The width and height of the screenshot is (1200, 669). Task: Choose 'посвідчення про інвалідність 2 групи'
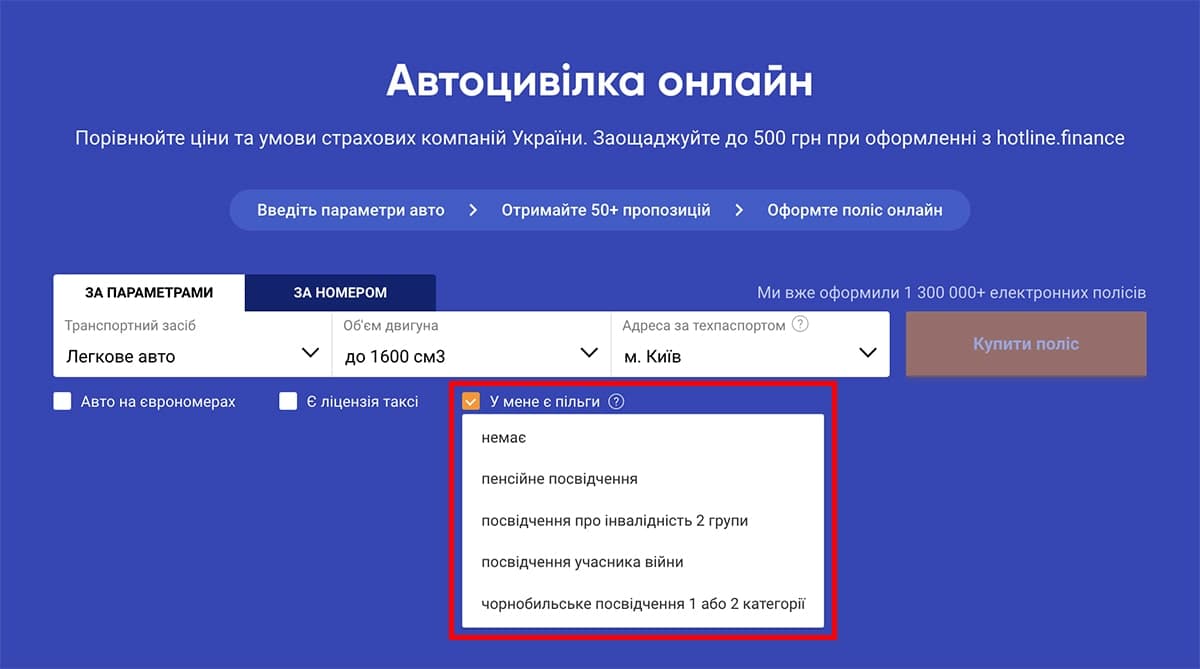coord(643,521)
